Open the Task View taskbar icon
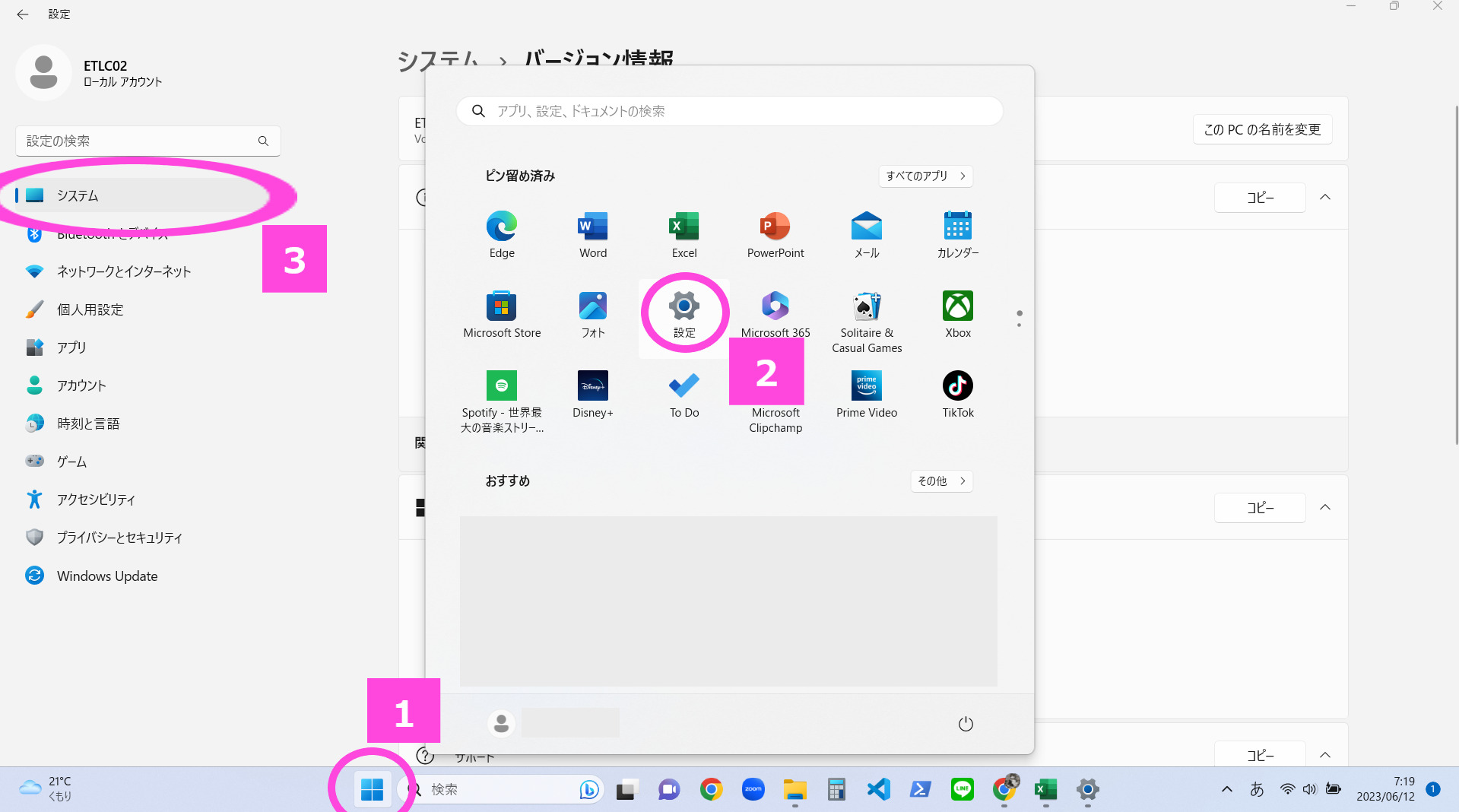Image resolution: width=1459 pixels, height=812 pixels. tap(626, 789)
